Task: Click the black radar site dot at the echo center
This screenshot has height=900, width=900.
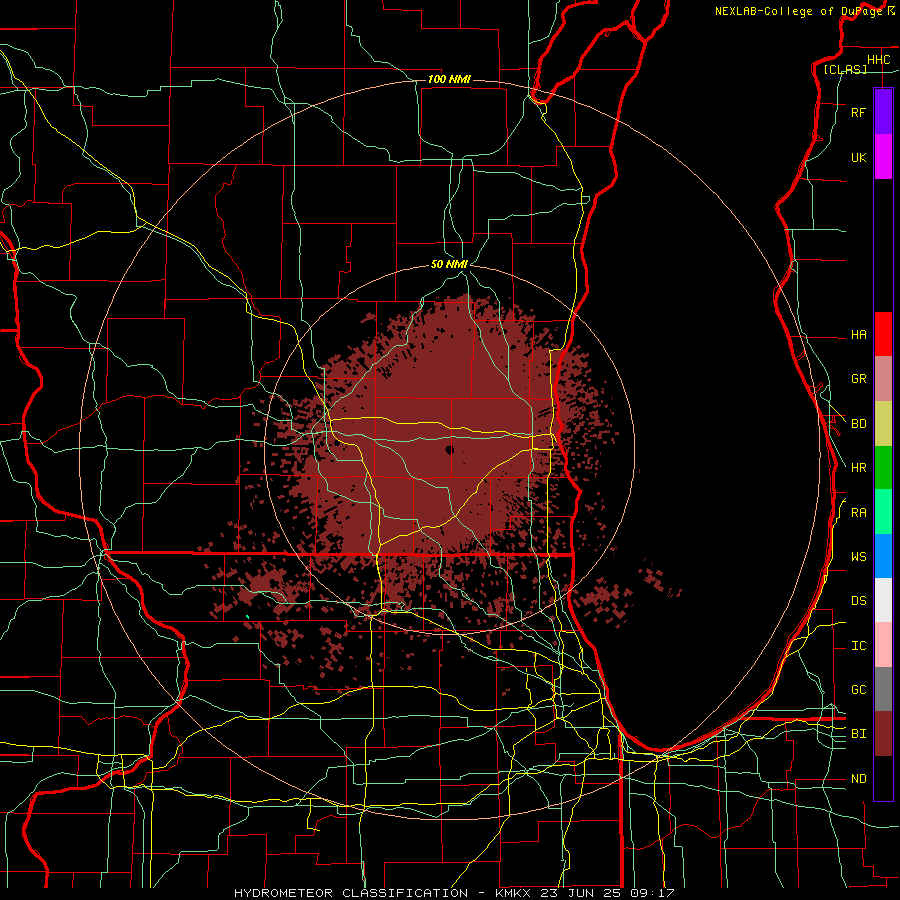Action: coord(449,449)
